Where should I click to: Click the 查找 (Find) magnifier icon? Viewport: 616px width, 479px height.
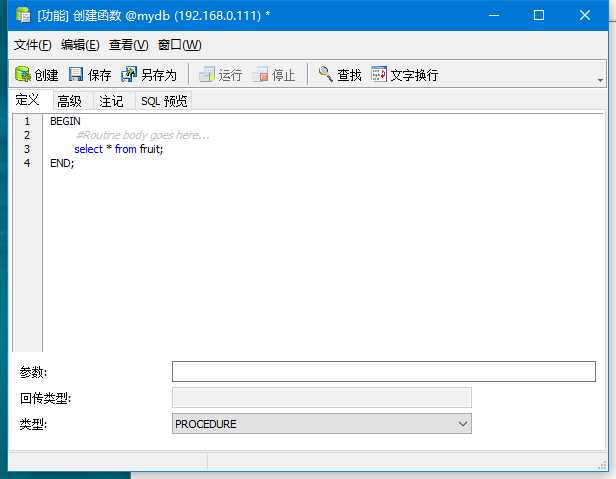coord(326,74)
